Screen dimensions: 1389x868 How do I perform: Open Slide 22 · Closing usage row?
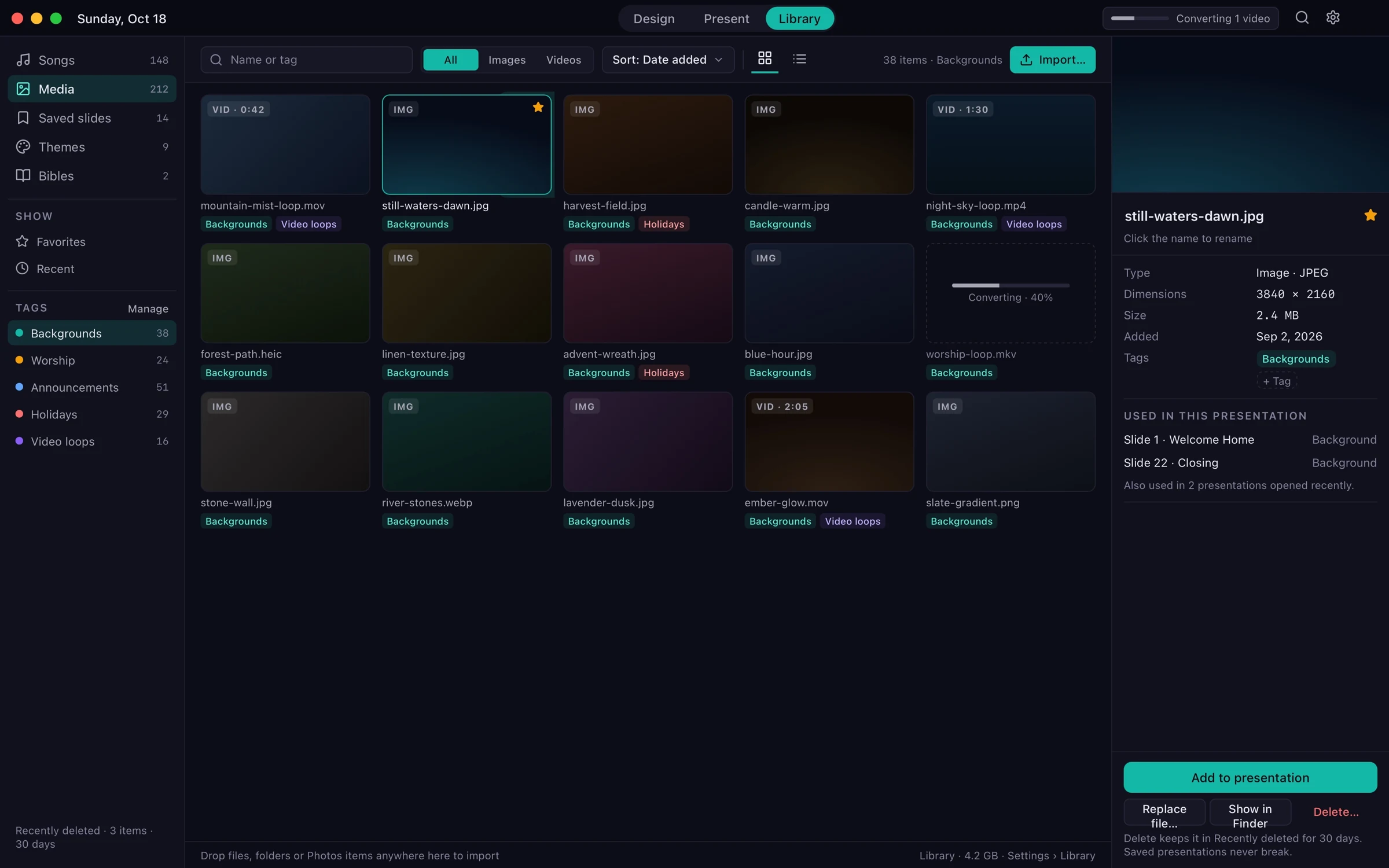coord(1250,463)
